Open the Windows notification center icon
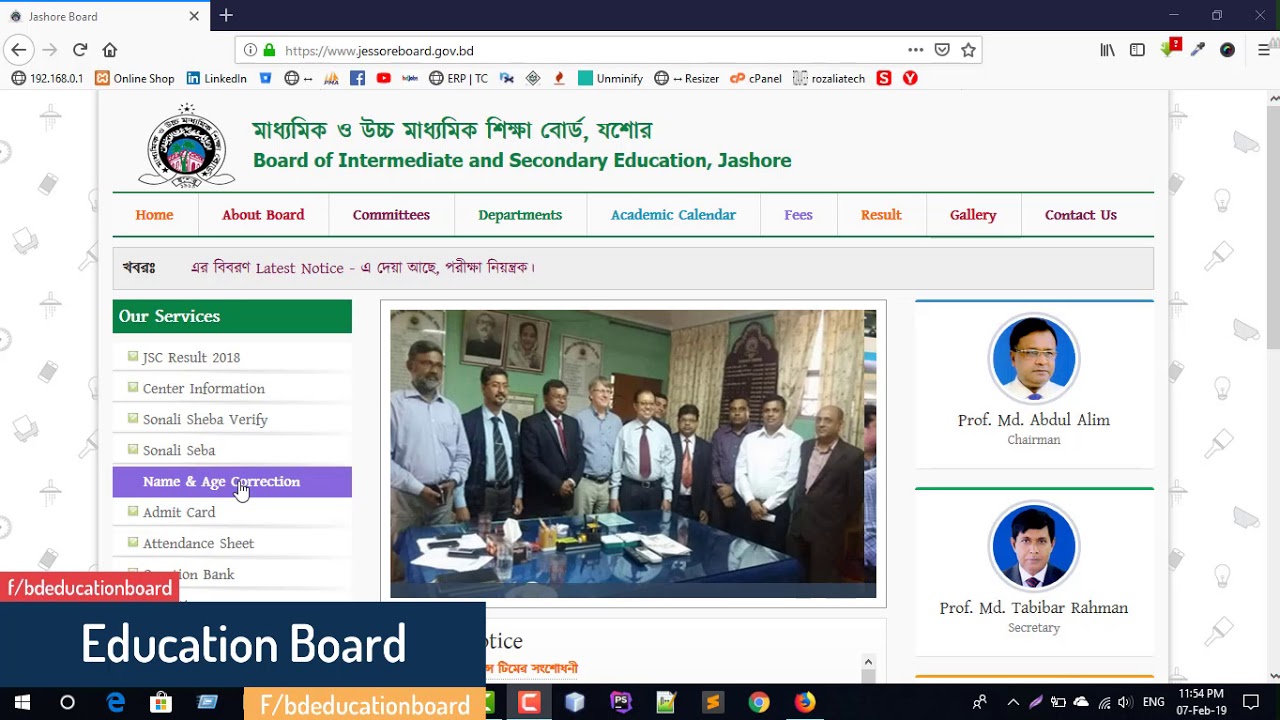The height and width of the screenshot is (720, 1280). (x=1250, y=702)
